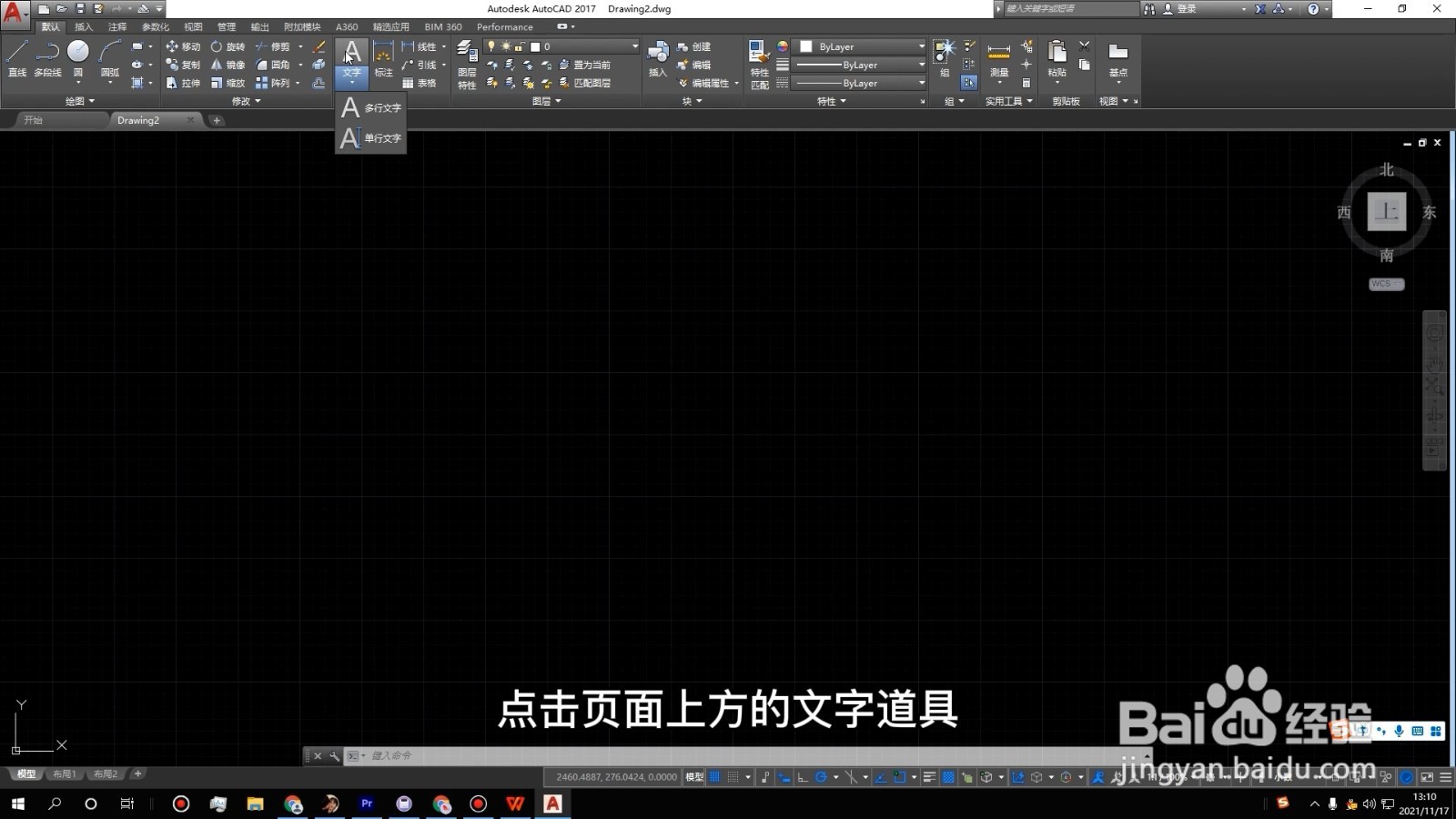
Task: Click 登录 sign-in button
Action: tap(1179, 8)
